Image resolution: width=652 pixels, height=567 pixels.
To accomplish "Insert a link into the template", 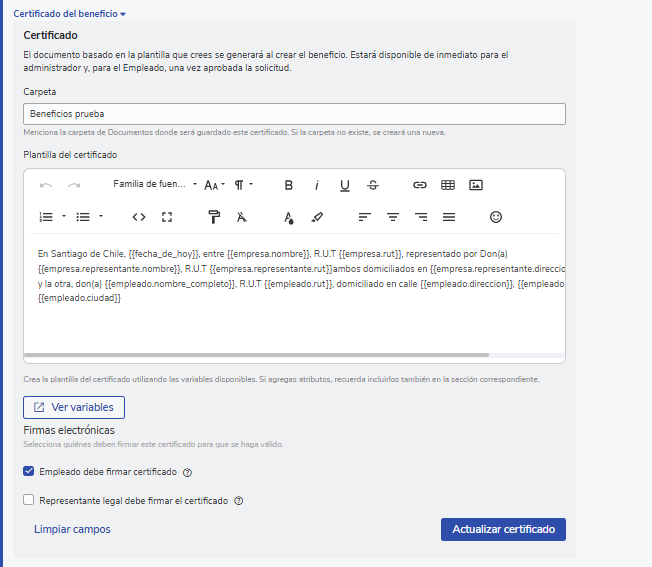I will pos(420,185).
